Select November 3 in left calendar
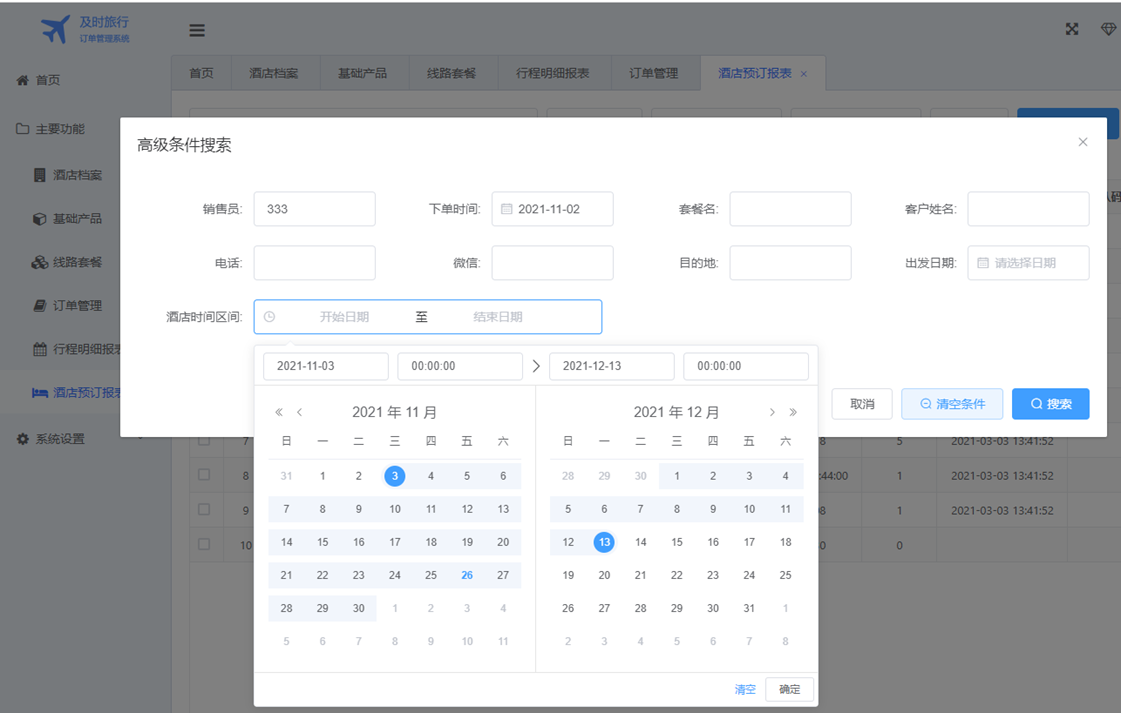Screen dimensions: 1121x713 point(395,476)
